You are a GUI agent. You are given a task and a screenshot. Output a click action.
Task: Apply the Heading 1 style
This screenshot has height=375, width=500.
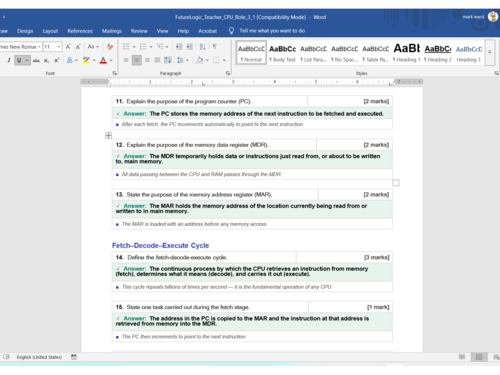point(406,52)
